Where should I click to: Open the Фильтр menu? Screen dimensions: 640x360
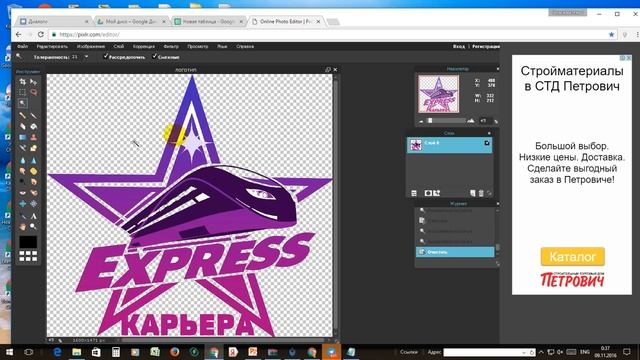(x=171, y=47)
